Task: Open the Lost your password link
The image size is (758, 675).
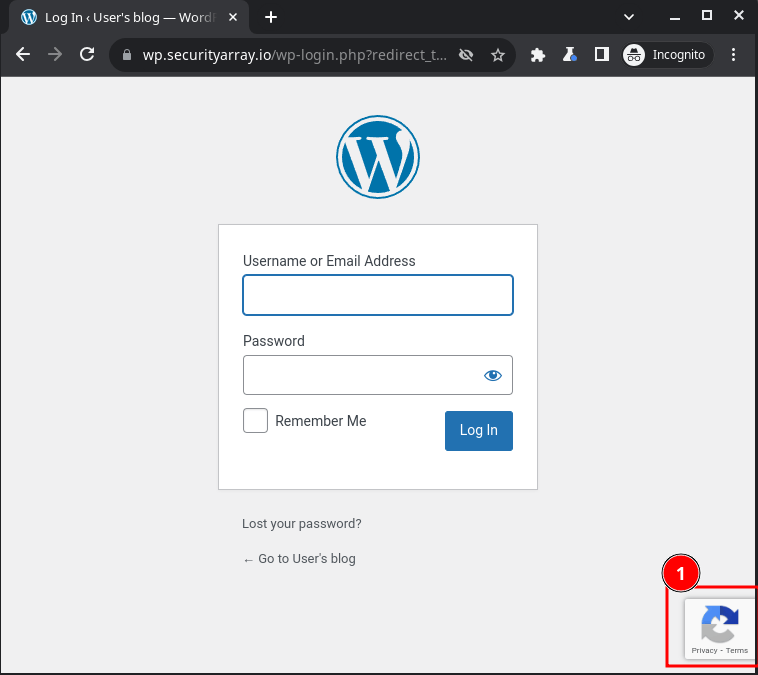Action: (x=302, y=524)
